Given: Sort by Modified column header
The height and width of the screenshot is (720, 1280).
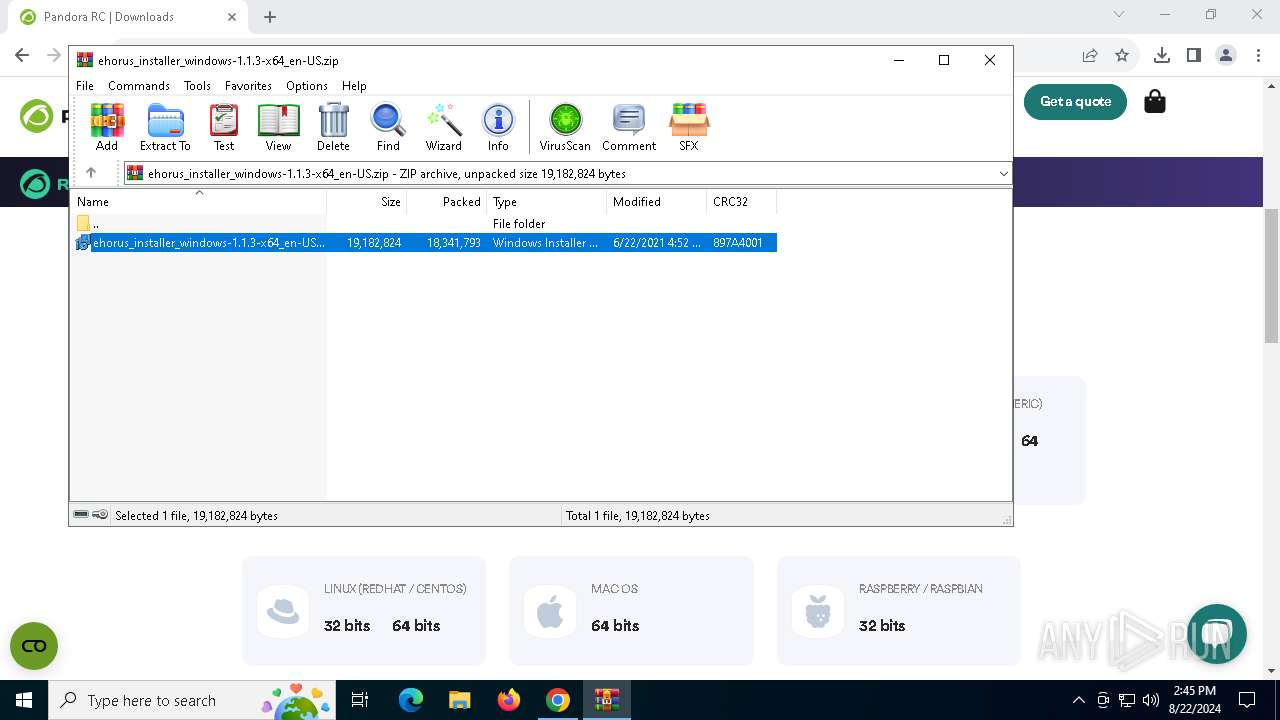Looking at the screenshot, I should click(656, 201).
